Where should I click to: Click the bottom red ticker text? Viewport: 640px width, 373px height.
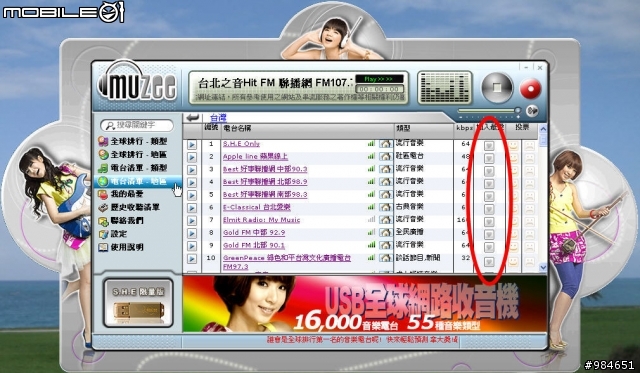pos(362,340)
